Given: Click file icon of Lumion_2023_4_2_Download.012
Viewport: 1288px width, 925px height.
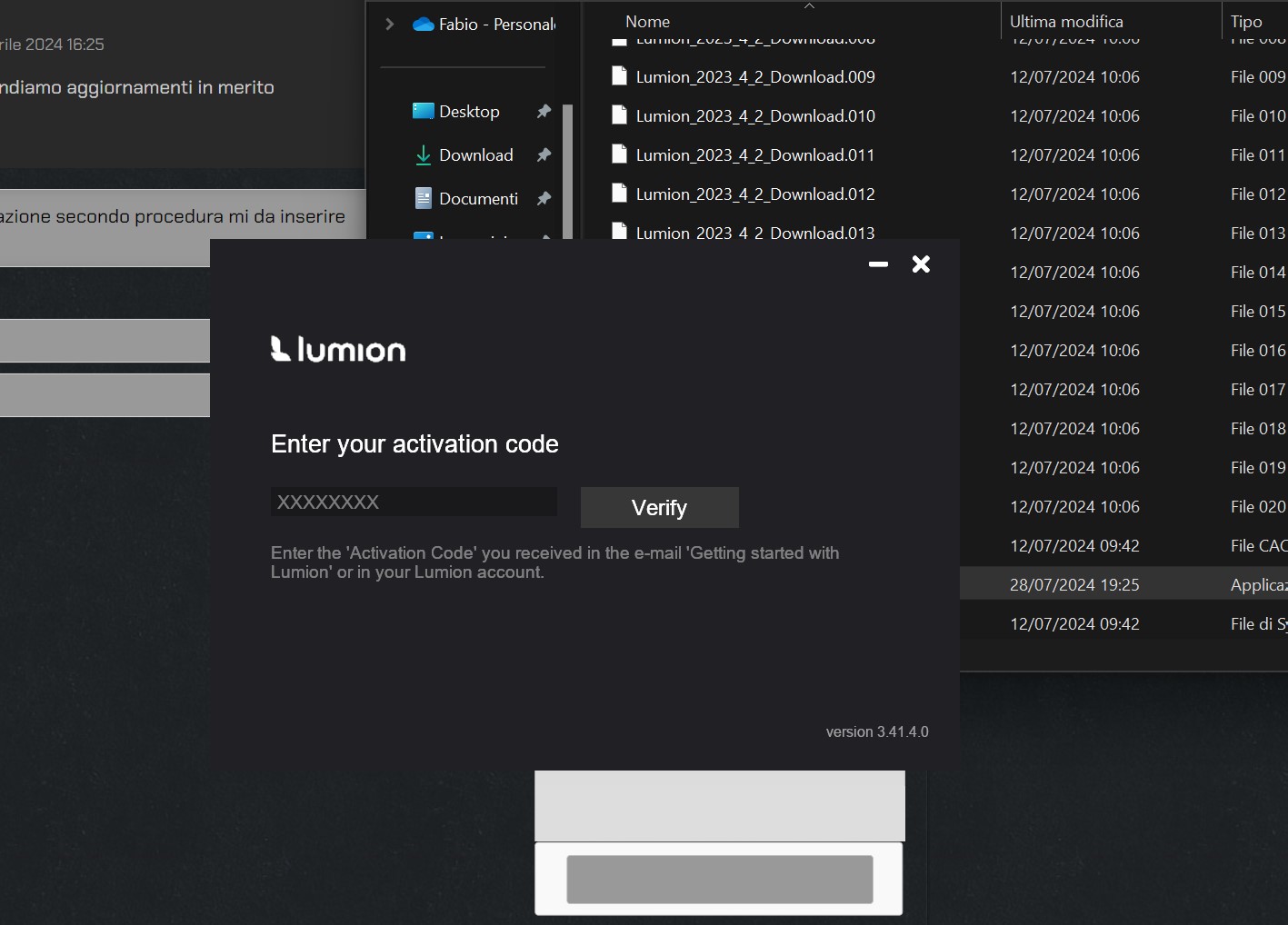Looking at the screenshot, I should click(619, 194).
